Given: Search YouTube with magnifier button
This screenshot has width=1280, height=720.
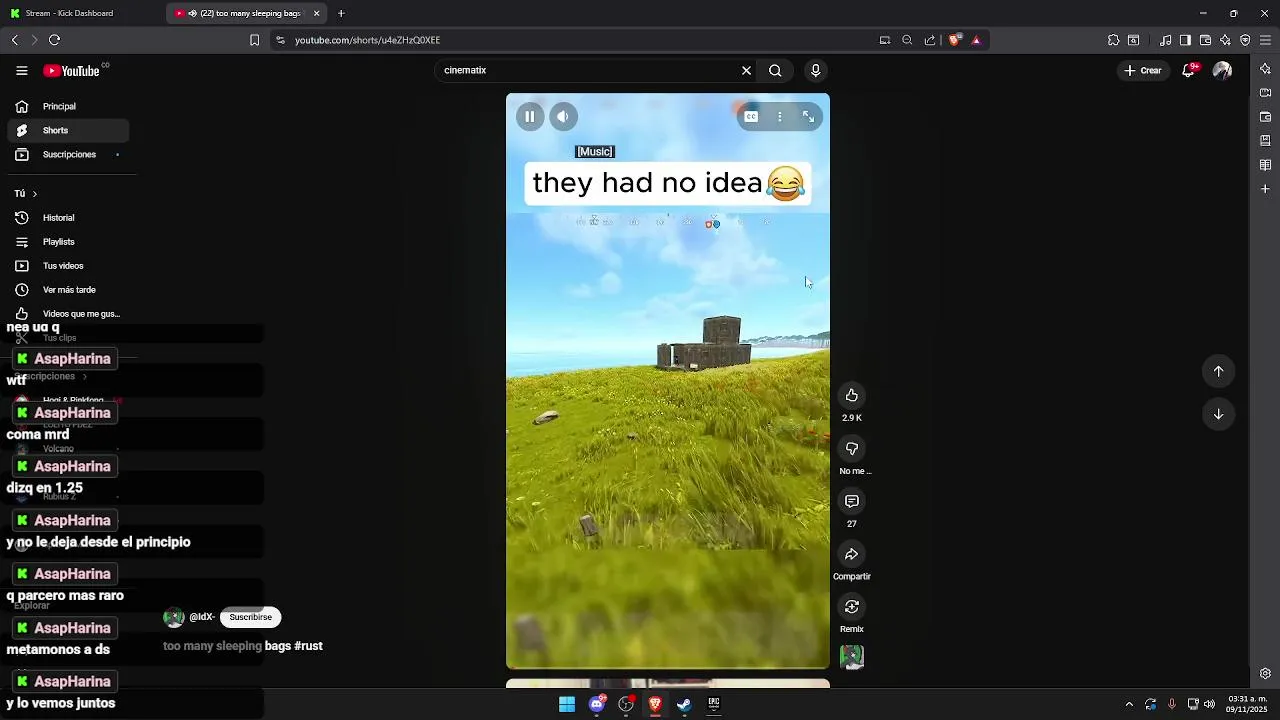Looking at the screenshot, I should (x=775, y=71).
